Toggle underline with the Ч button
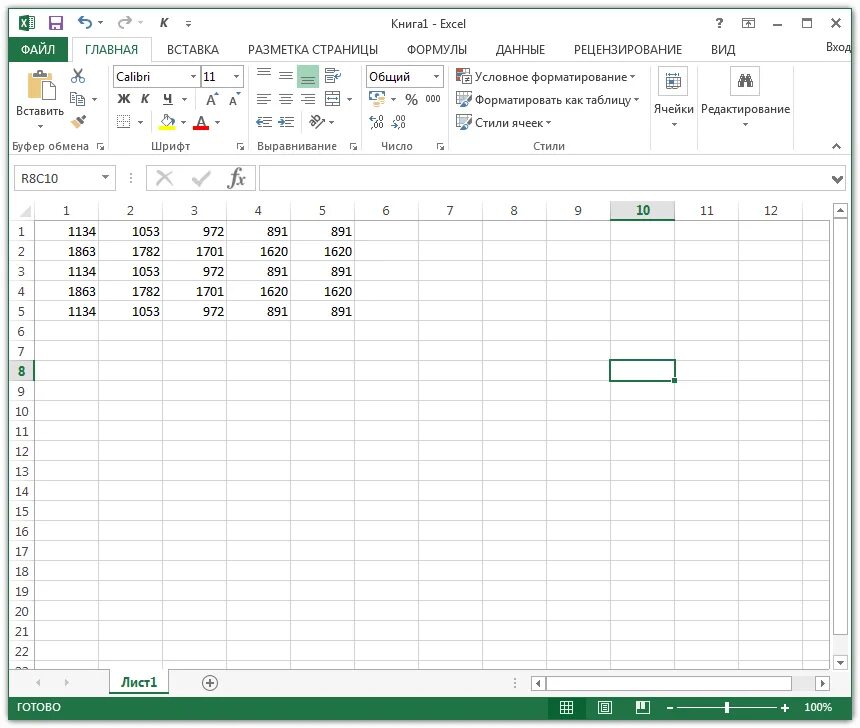The image size is (860, 728). coord(168,99)
